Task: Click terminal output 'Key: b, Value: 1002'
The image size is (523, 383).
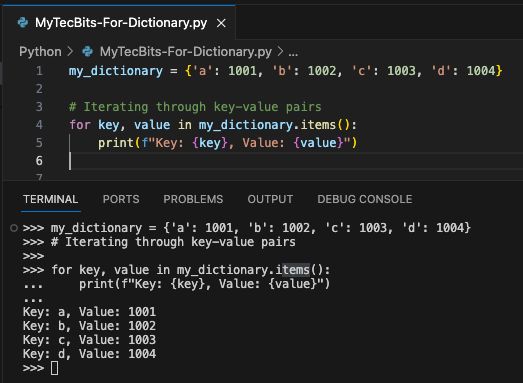Action: (x=89, y=326)
